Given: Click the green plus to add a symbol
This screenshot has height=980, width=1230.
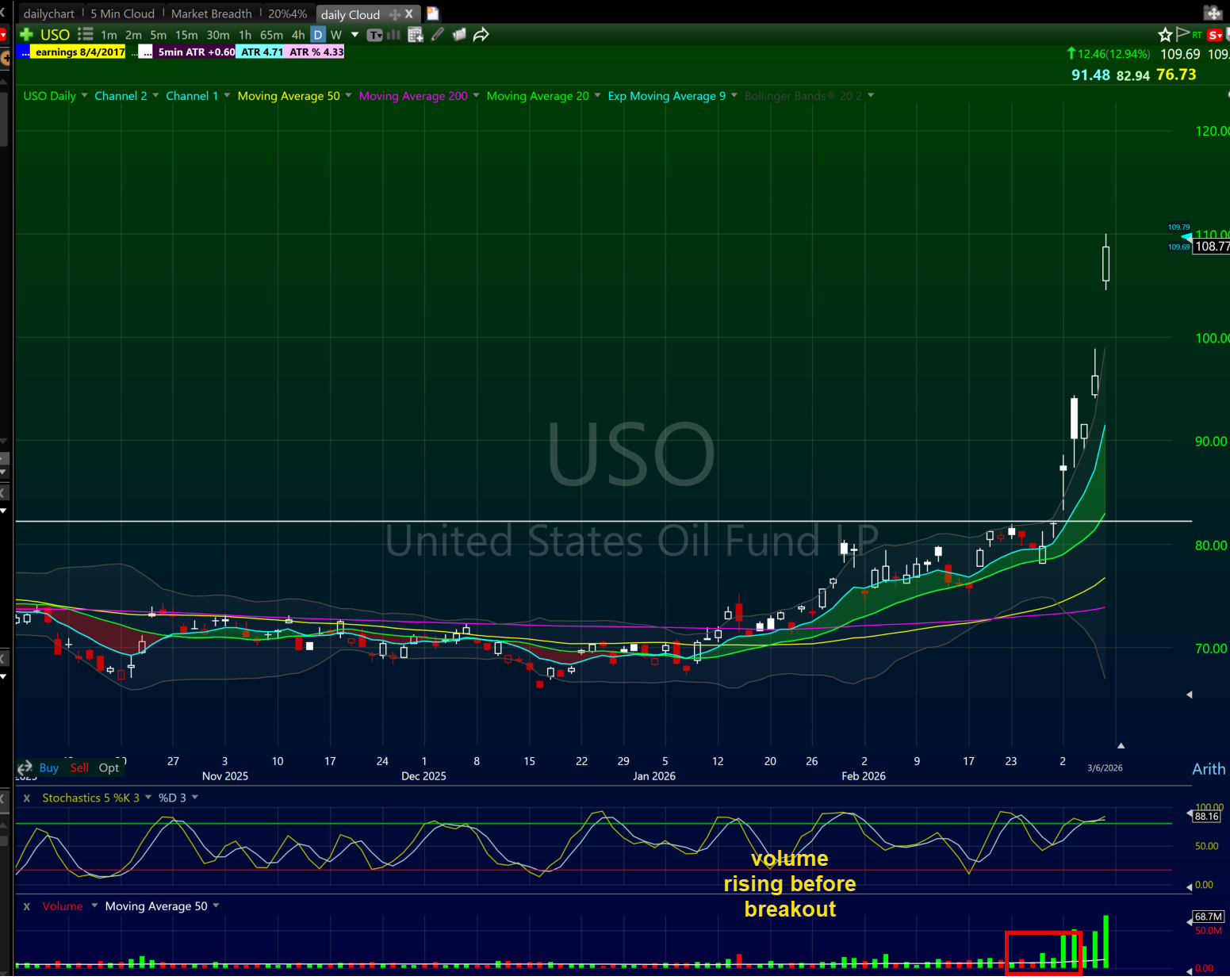Looking at the screenshot, I should pyautogui.click(x=26, y=34).
